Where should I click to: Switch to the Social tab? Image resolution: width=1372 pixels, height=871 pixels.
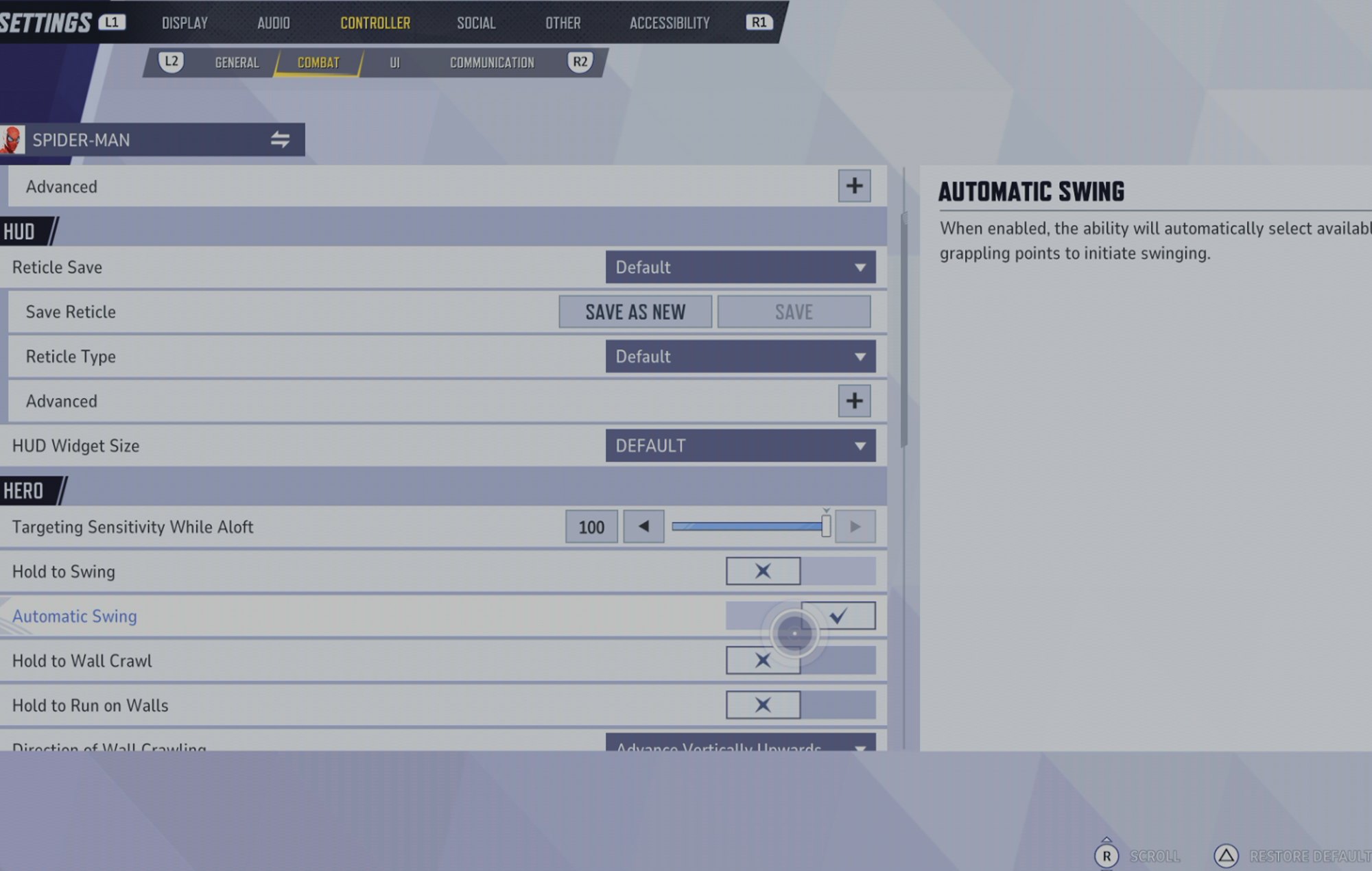click(476, 23)
